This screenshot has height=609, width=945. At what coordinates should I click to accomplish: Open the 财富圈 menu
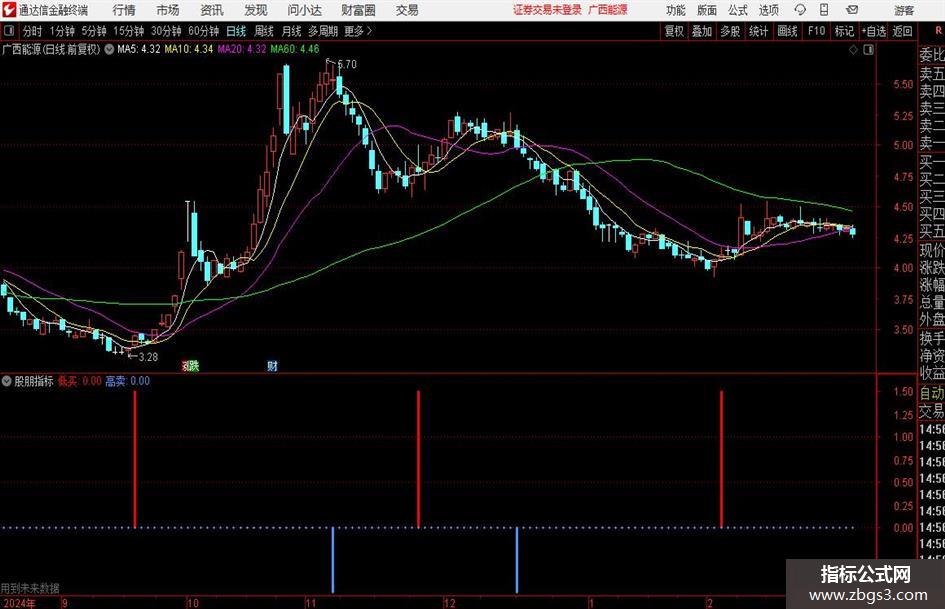coord(358,10)
